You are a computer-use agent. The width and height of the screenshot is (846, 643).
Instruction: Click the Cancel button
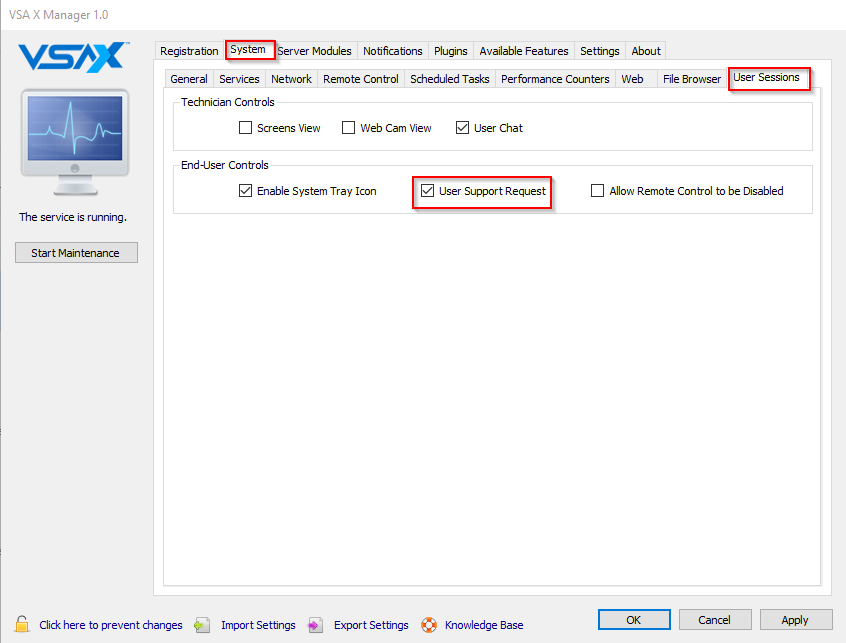[714, 620]
